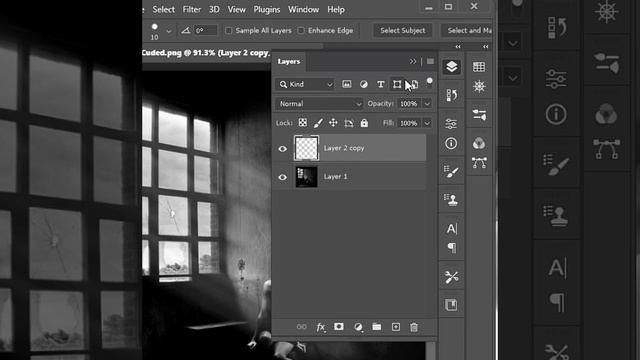Open the Fill slider dropdown arrow
This screenshot has width=640, height=360.
tap(427, 123)
